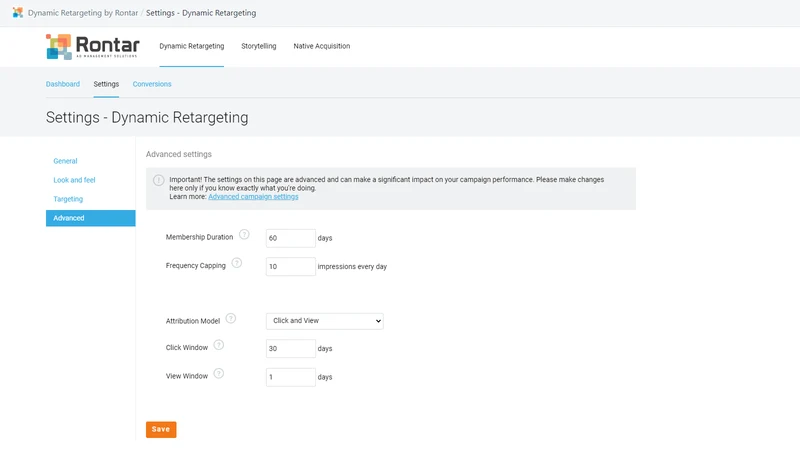800x450 pixels.
Task: Click the 'impressions every day' label
Action: coord(352,266)
